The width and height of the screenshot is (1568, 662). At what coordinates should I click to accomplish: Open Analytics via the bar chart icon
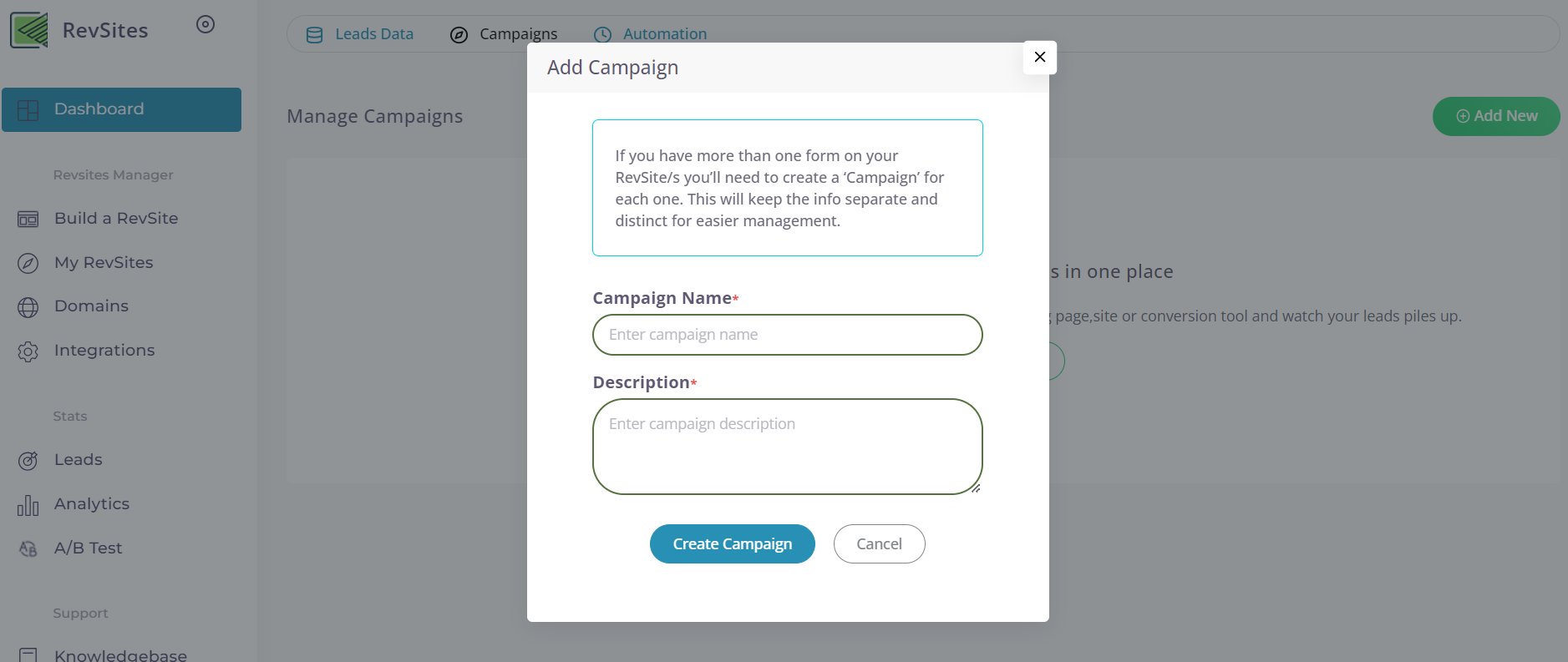coord(28,503)
